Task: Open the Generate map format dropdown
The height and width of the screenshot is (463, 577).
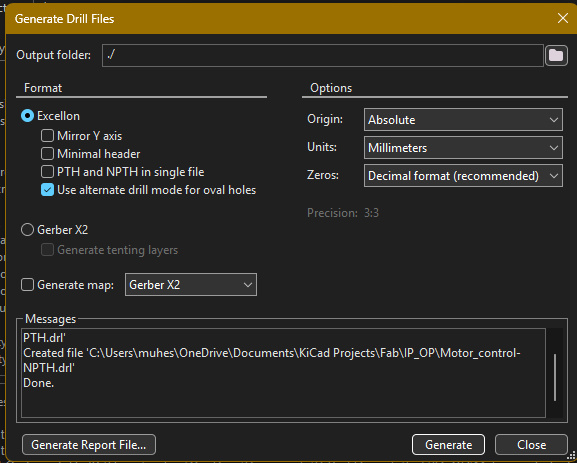Action: (191, 284)
